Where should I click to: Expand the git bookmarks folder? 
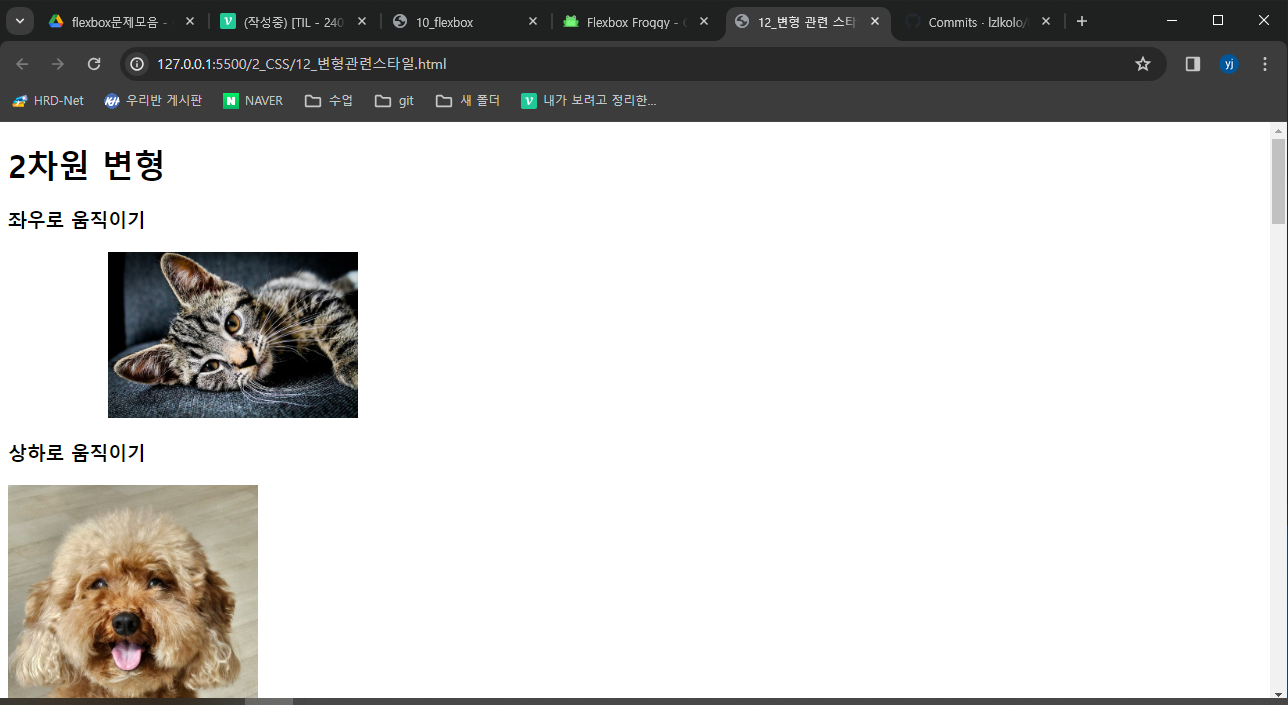tap(393, 100)
